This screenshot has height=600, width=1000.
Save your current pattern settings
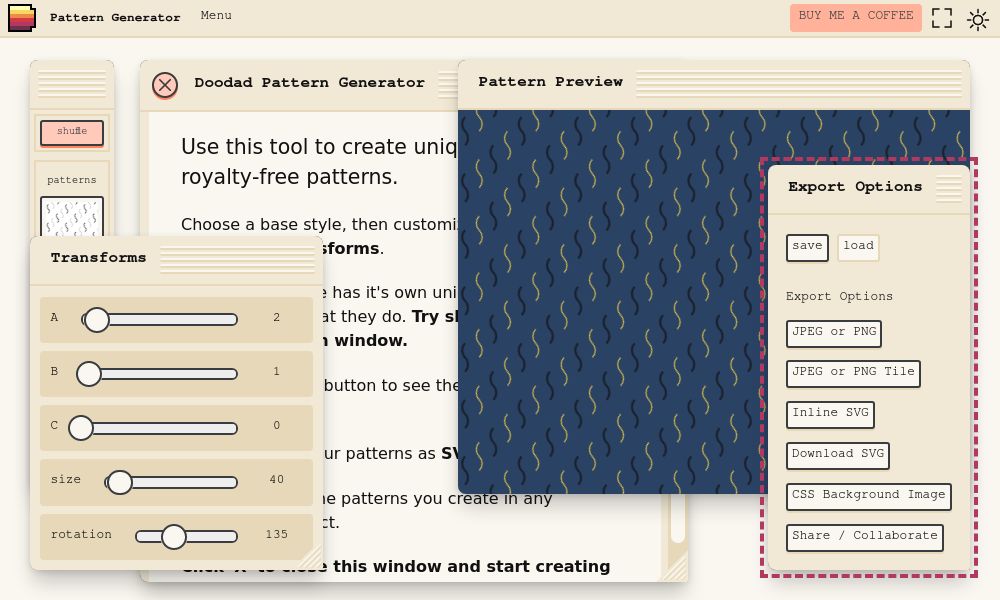tap(807, 247)
